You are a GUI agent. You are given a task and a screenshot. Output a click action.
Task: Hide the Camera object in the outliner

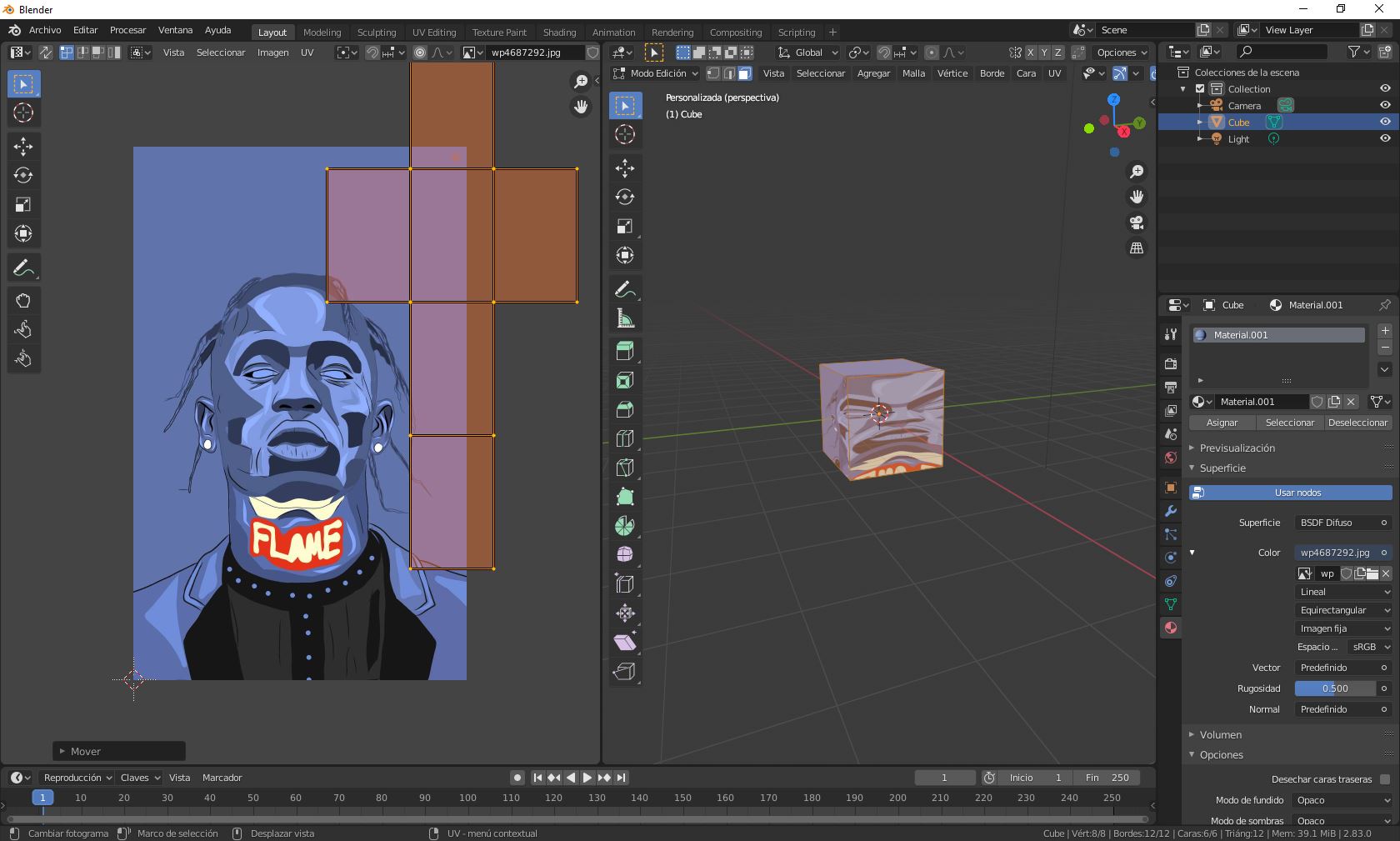(x=1385, y=106)
